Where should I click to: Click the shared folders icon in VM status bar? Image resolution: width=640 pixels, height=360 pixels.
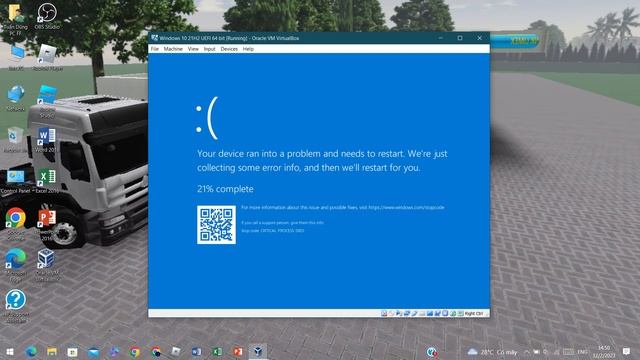[422, 313]
